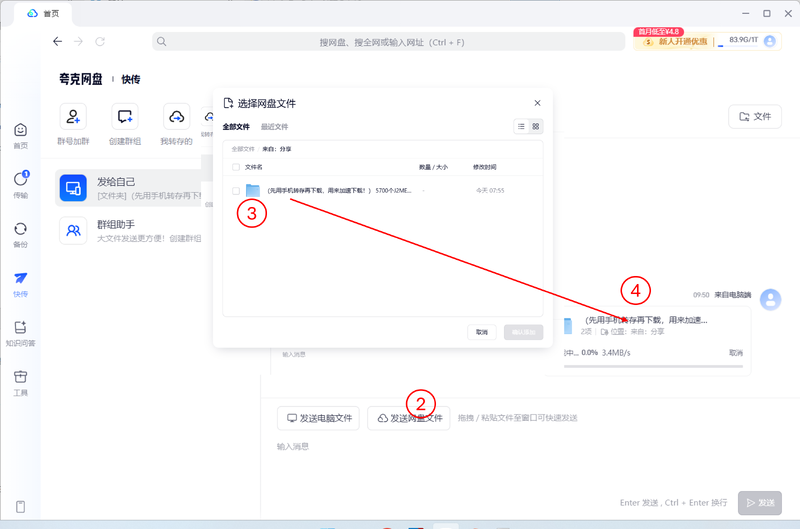Click the search magnifier icon
800x529 pixels.
[x=161, y=41]
